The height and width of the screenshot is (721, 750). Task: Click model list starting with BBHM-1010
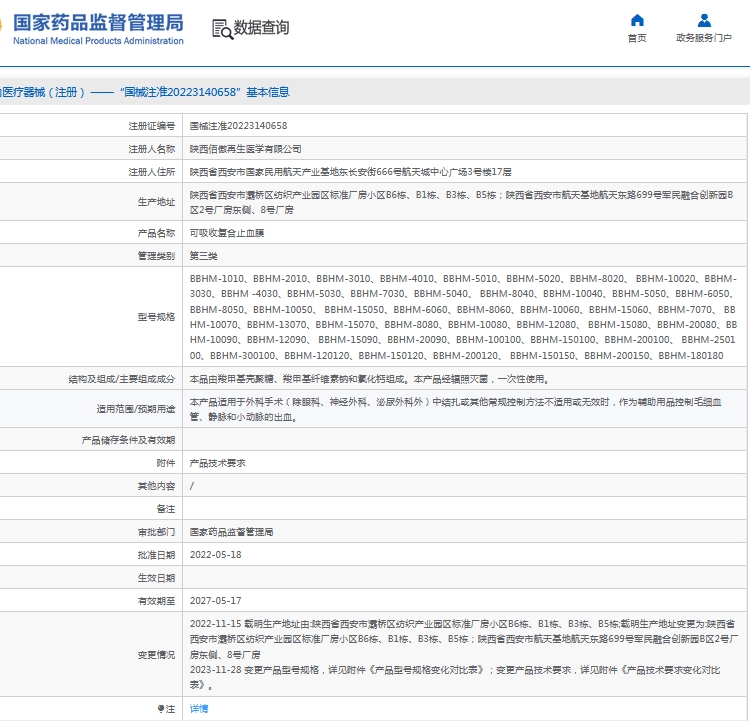pos(463,317)
